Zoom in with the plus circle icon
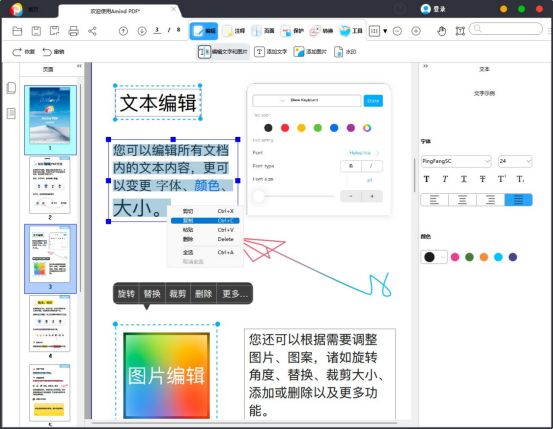This screenshot has width=553, height=429. coord(416,31)
